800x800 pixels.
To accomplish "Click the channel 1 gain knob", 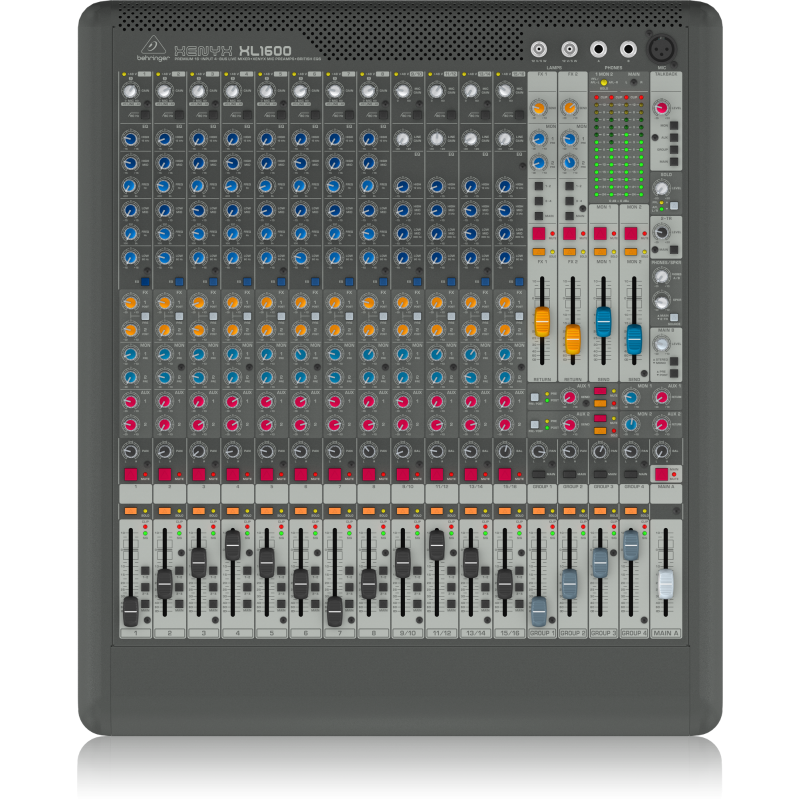I will point(130,92).
